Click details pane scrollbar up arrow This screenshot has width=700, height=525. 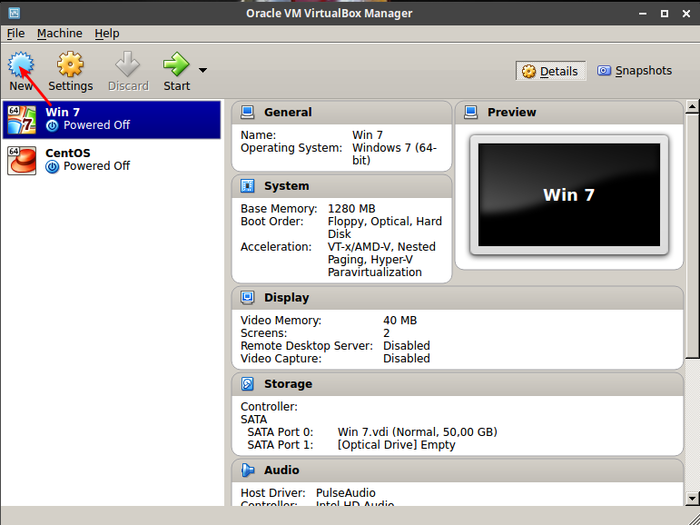click(692, 106)
